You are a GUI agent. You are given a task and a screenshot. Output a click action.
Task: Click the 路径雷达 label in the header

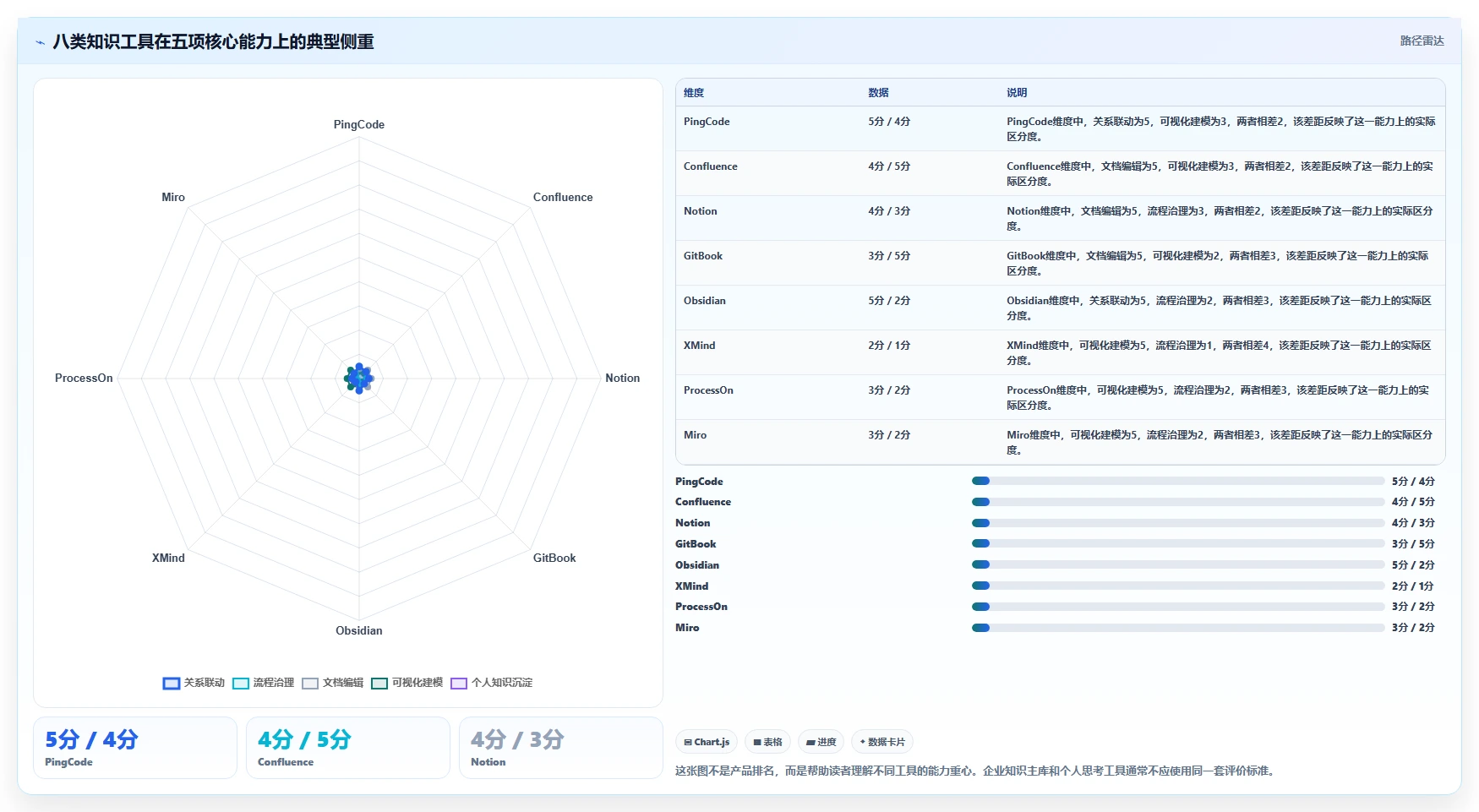click(x=1422, y=41)
